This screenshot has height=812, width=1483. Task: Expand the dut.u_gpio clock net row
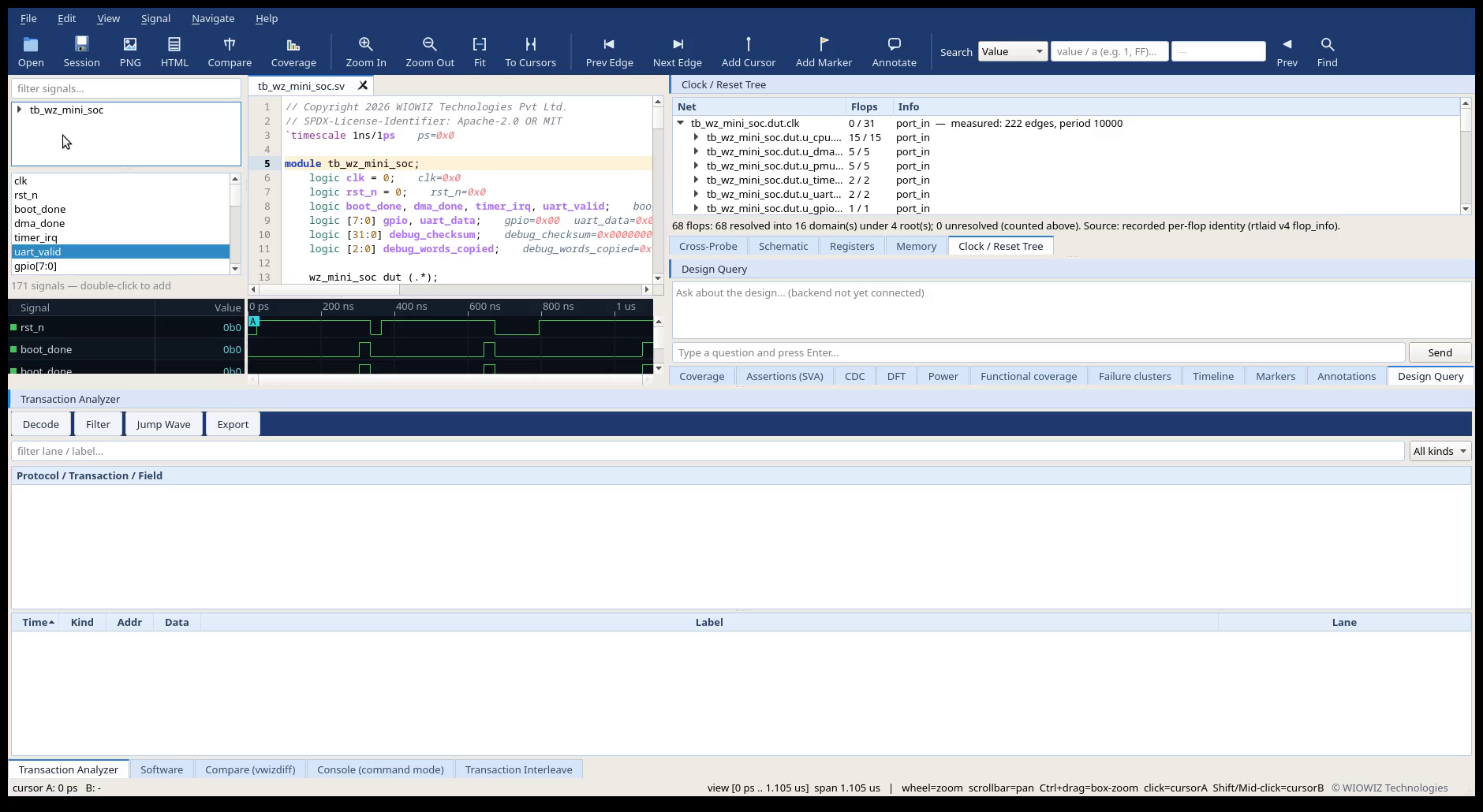(696, 208)
